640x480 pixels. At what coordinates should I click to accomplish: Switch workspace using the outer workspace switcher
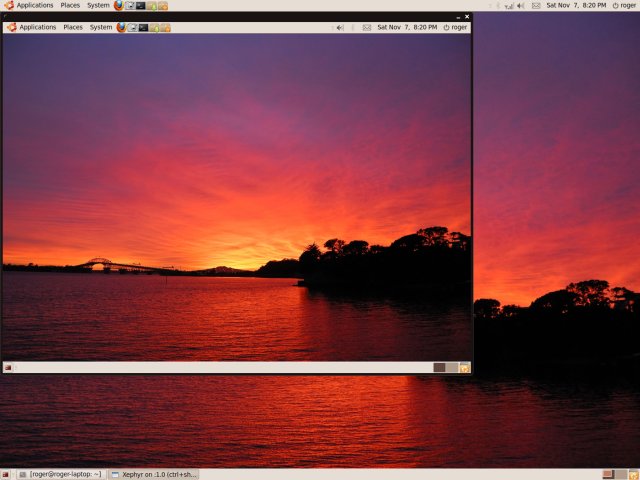611,474
